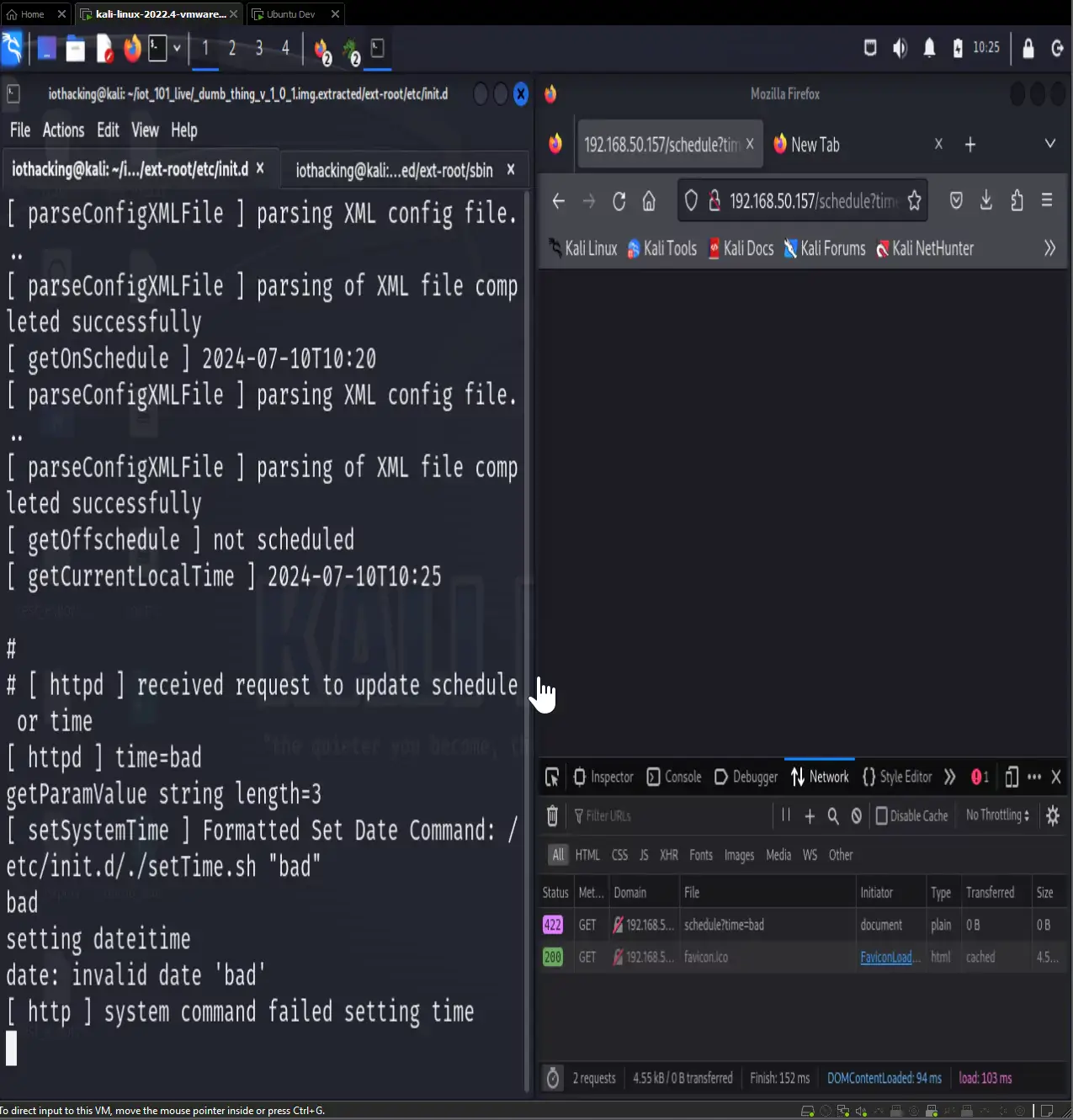Reload the current page in Firefox

pyautogui.click(x=619, y=201)
